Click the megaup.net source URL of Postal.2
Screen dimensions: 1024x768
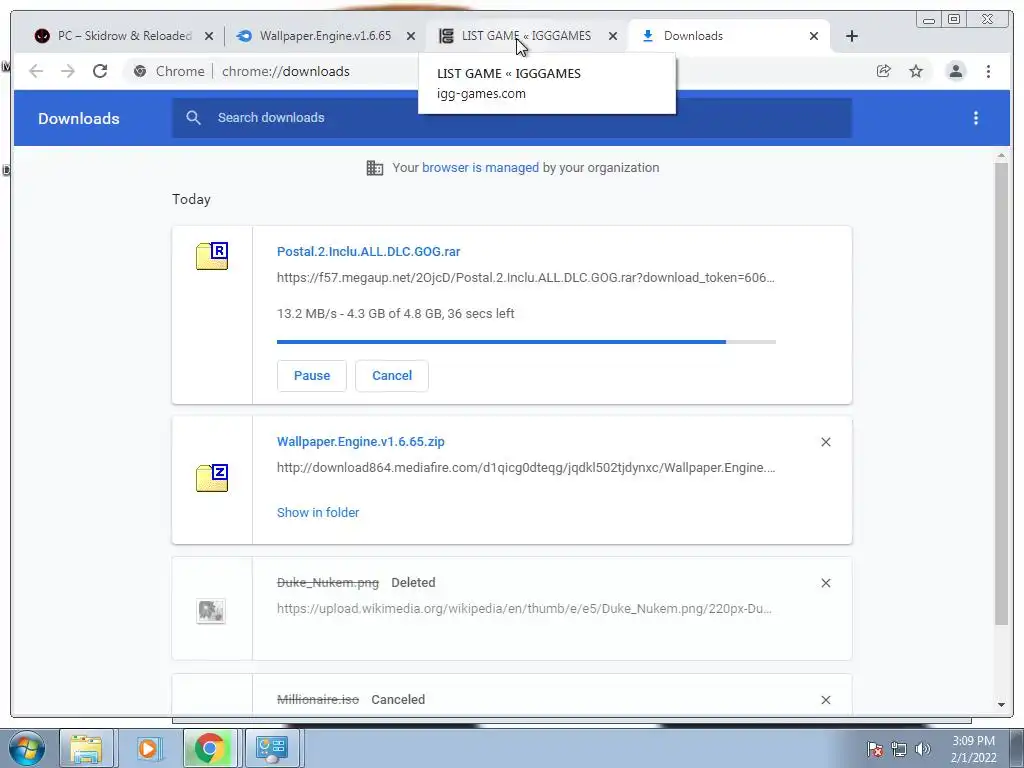(x=526, y=278)
